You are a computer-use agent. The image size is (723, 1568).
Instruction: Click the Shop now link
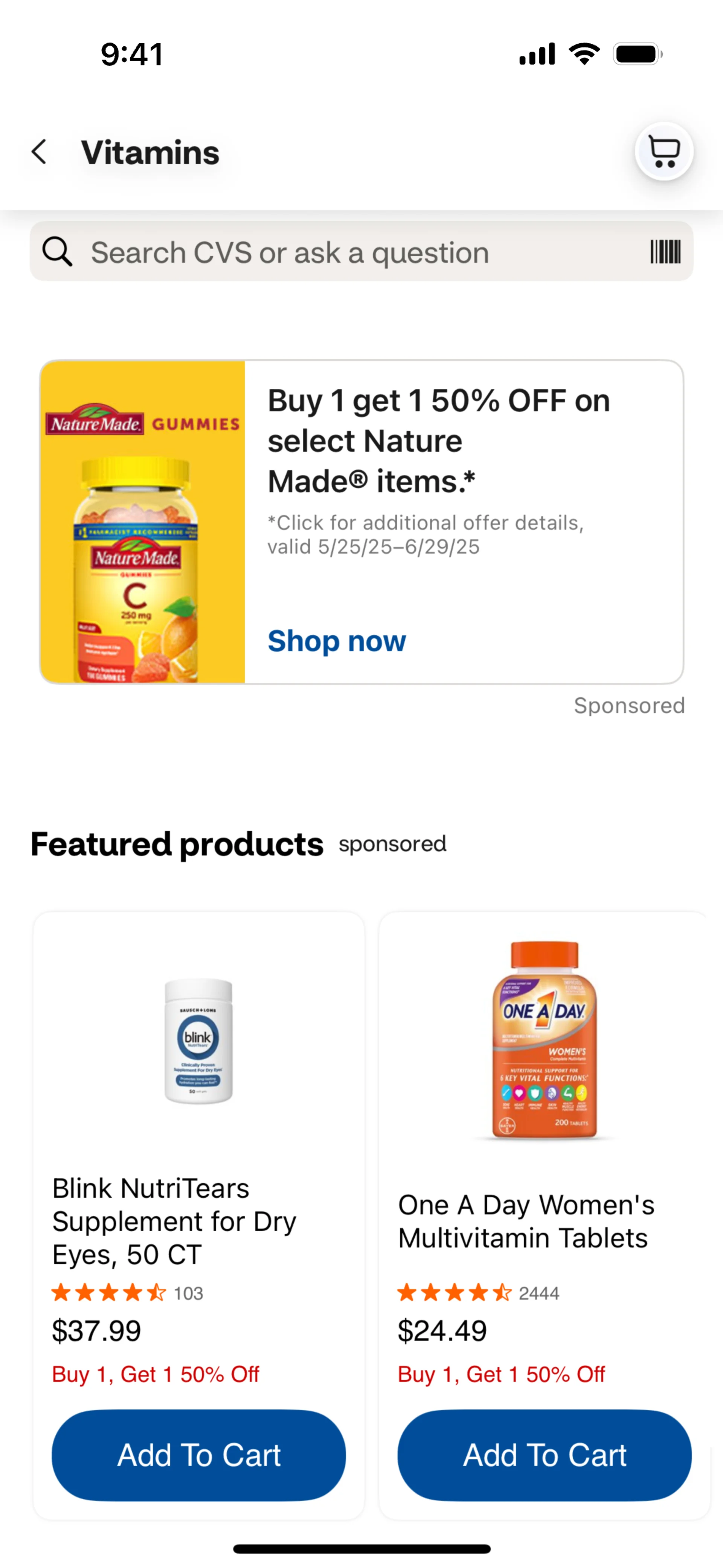coord(337,641)
